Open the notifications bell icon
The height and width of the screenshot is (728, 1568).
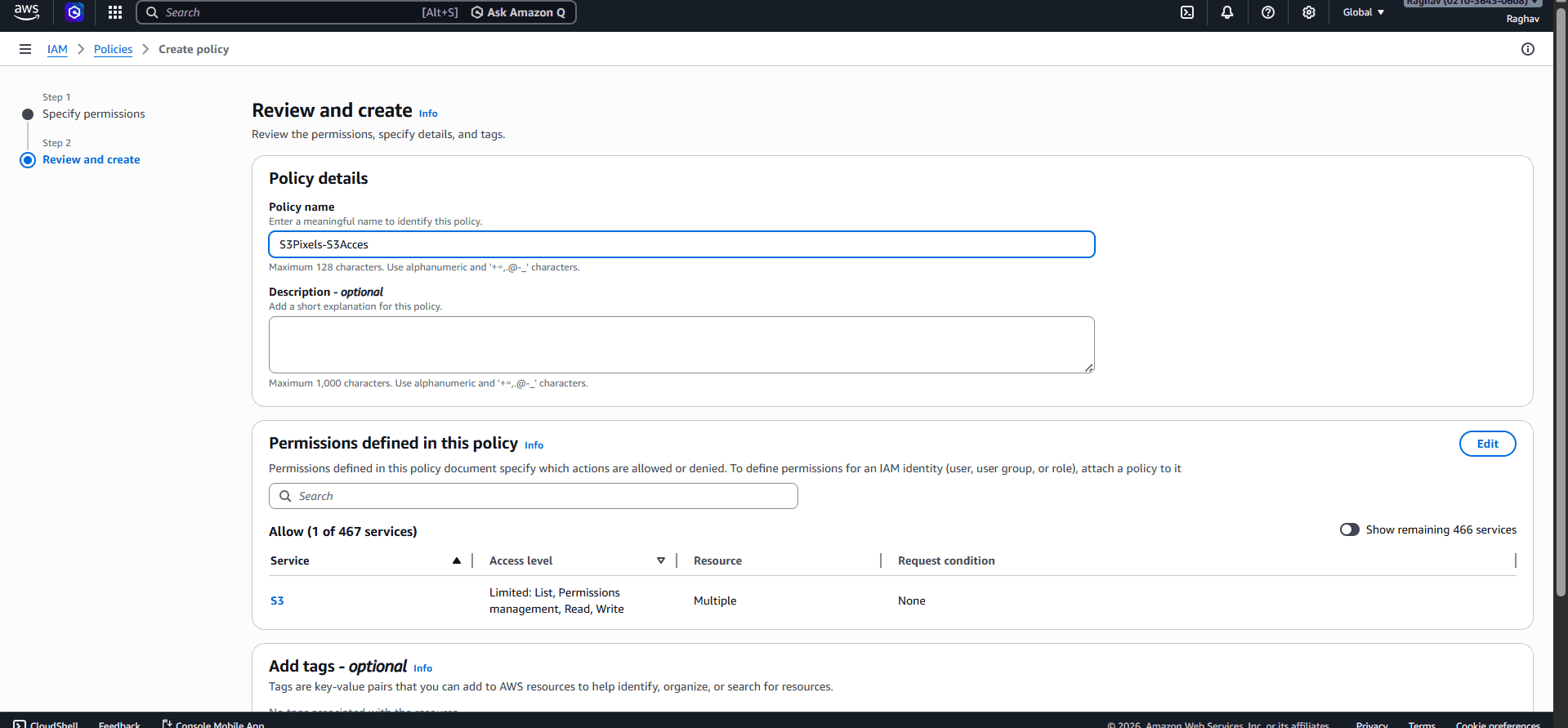(1227, 12)
